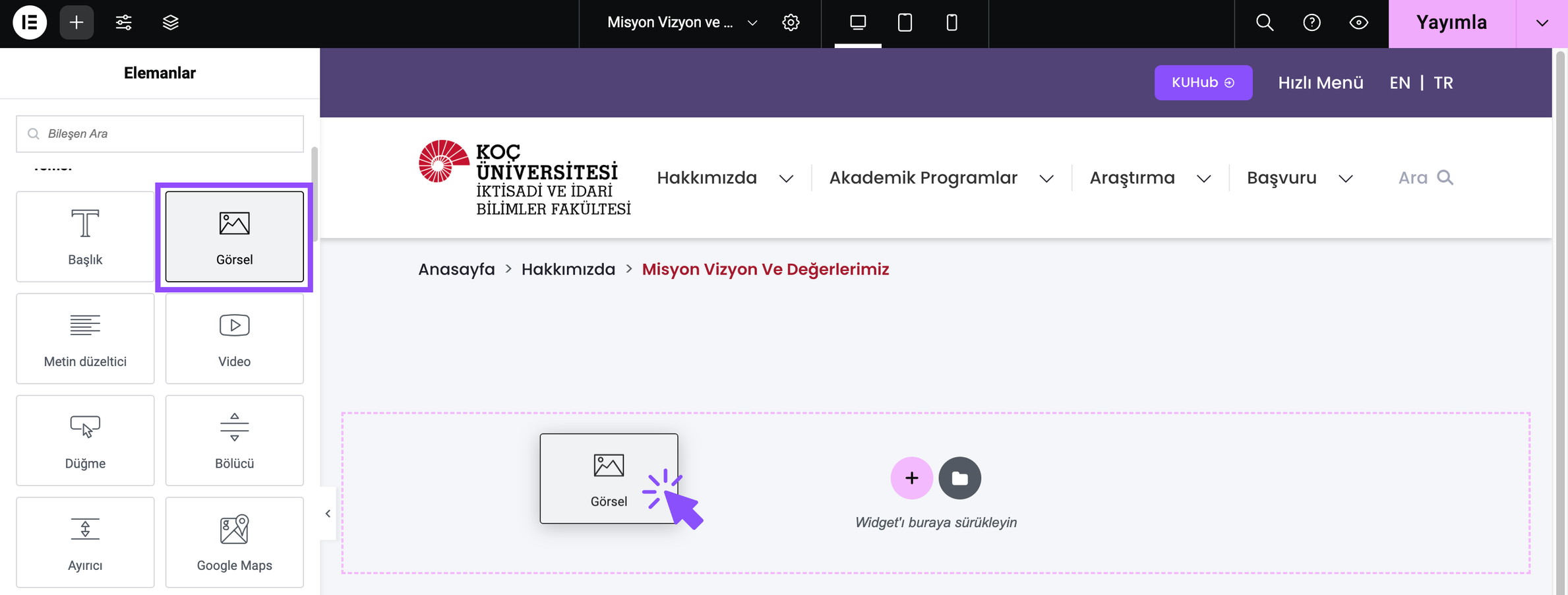
Task: Open the Hakkımızda navigation menu
Action: click(x=724, y=178)
